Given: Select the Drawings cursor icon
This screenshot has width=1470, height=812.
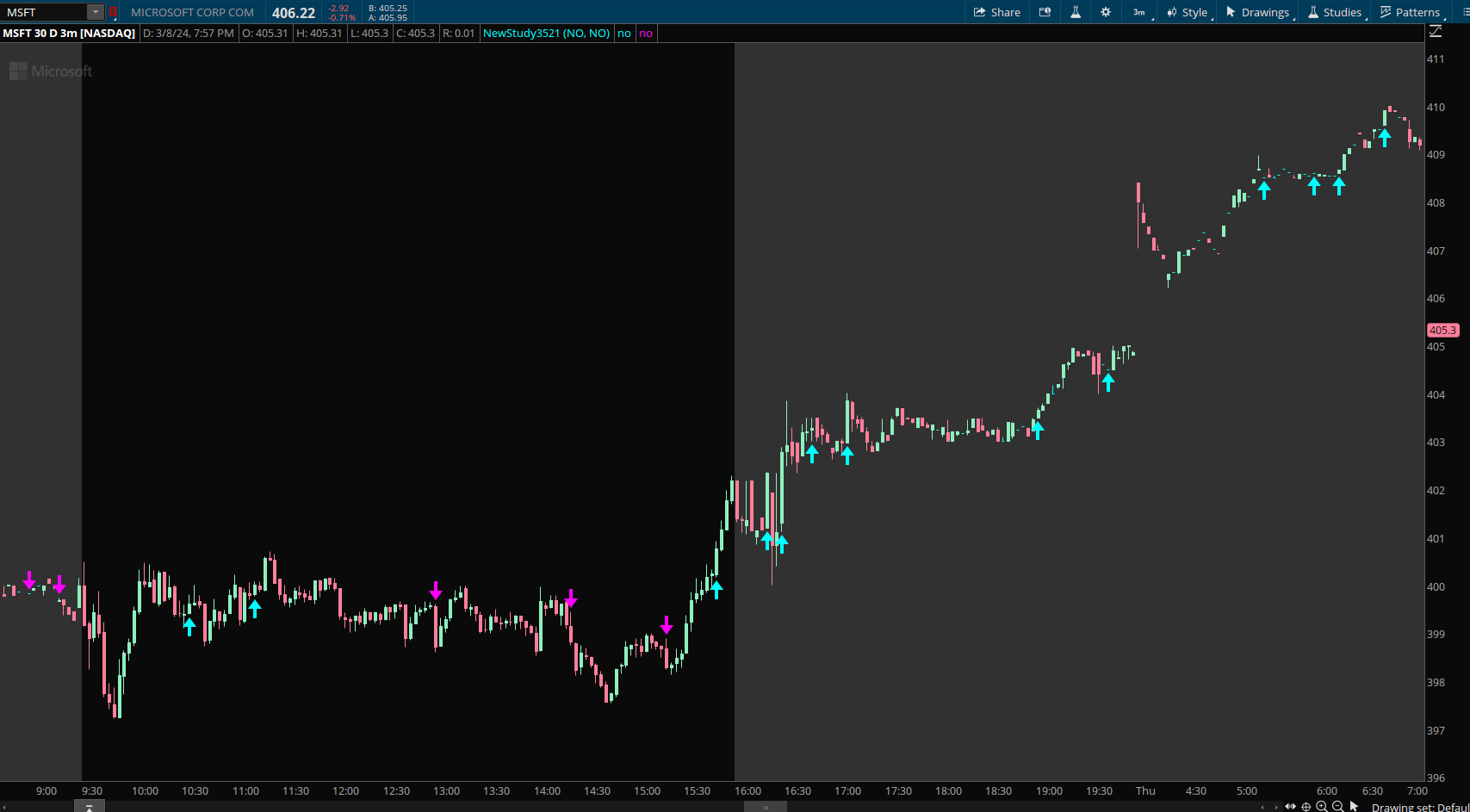Looking at the screenshot, I should [x=1230, y=12].
